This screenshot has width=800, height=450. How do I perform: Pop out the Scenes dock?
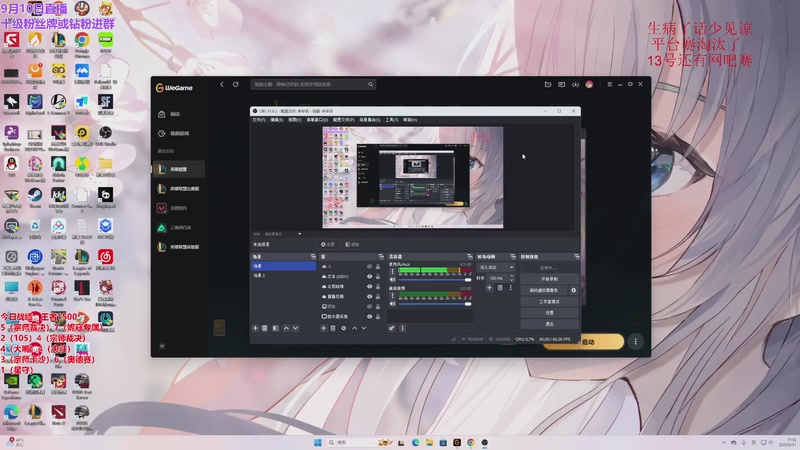tap(313, 257)
